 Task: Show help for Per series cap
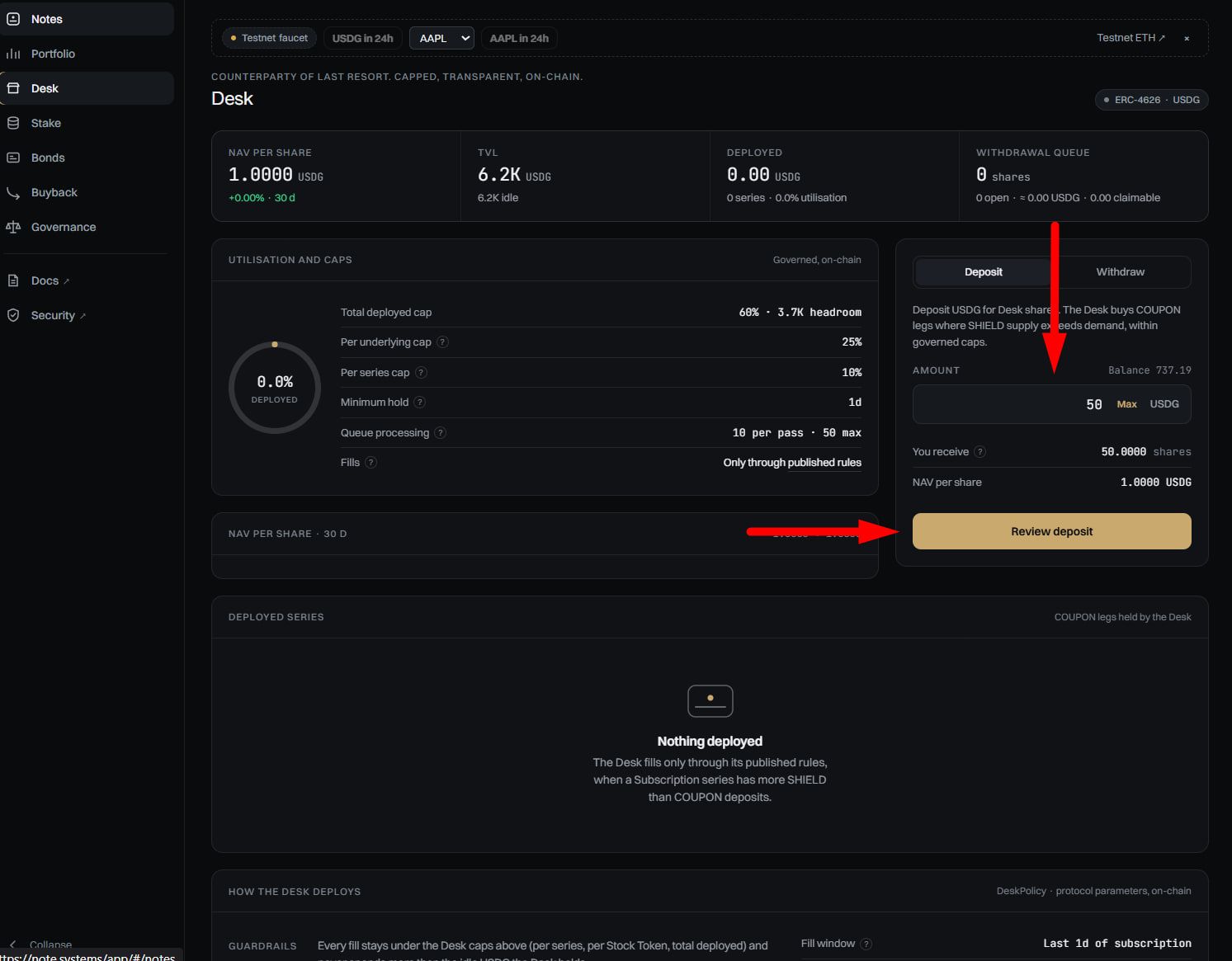pyautogui.click(x=421, y=373)
